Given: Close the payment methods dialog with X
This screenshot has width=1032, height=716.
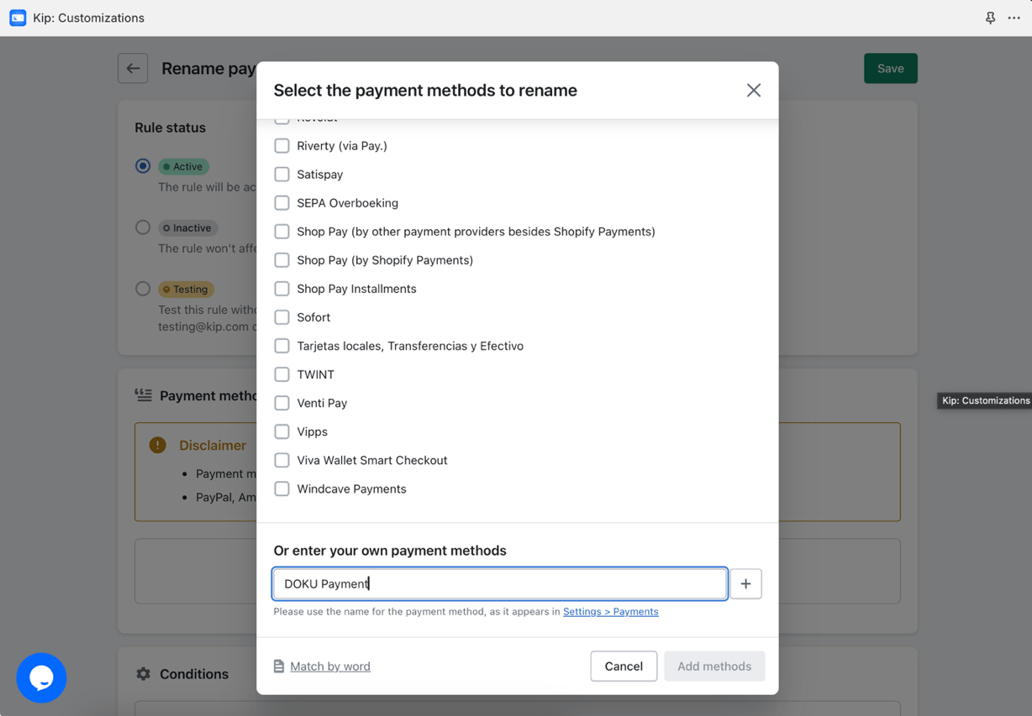Looking at the screenshot, I should coord(753,90).
